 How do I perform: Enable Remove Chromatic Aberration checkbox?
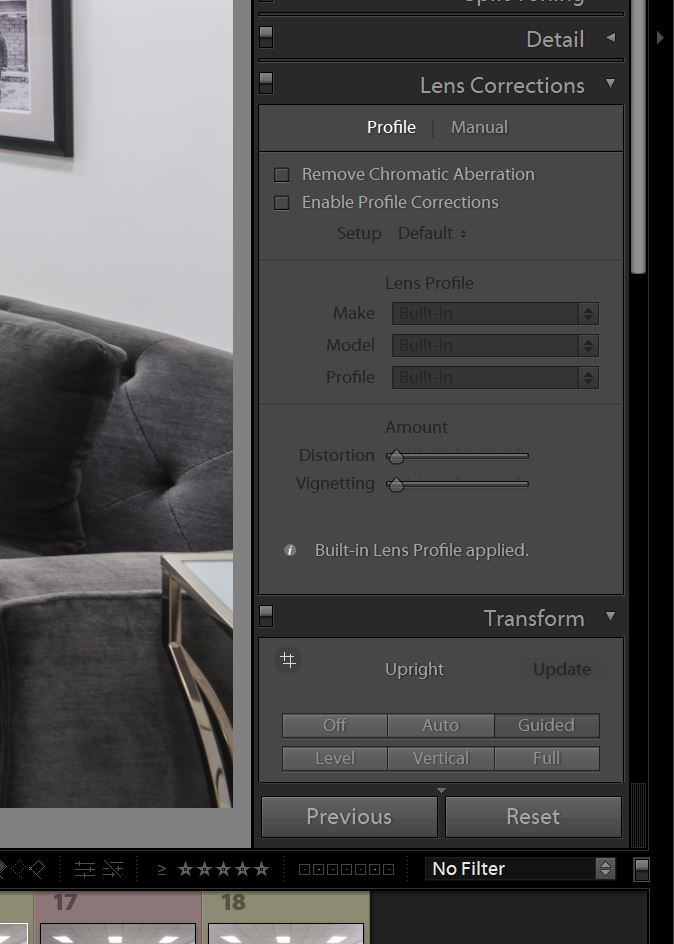pos(282,175)
